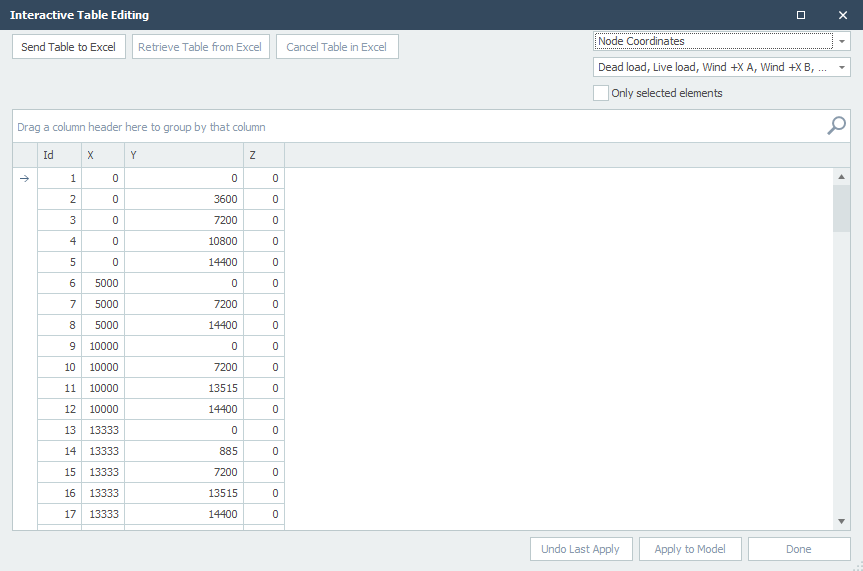863x571 pixels.
Task: Close the Interactive Table Editing dialog
Action: [x=842, y=15]
